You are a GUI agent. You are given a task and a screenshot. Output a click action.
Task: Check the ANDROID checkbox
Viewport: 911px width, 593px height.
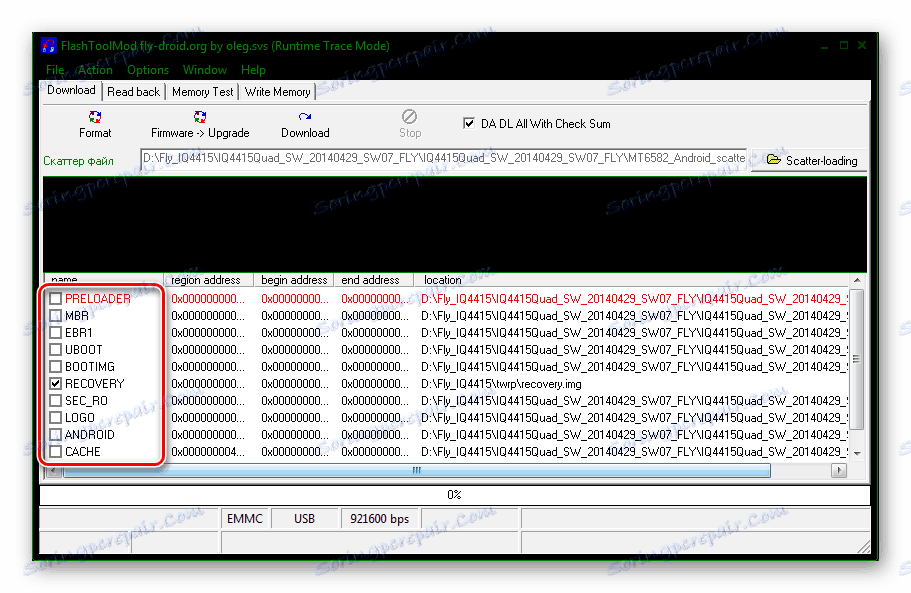click(x=55, y=434)
